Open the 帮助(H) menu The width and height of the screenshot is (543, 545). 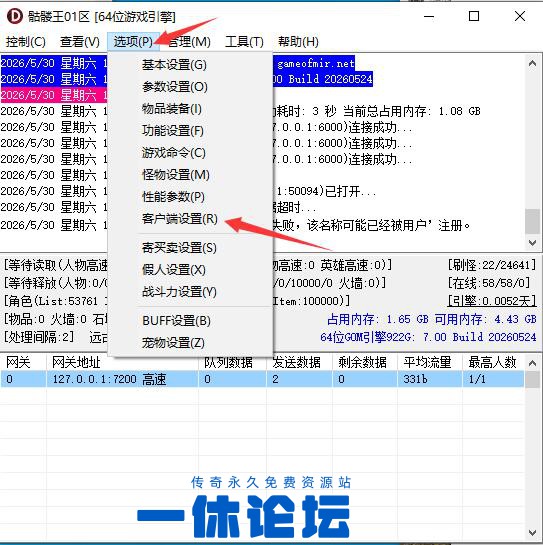click(x=298, y=42)
